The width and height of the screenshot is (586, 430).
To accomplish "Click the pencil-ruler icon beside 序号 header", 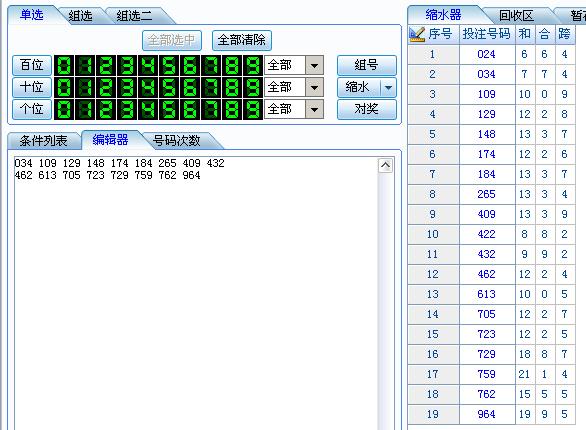I will point(417,34).
